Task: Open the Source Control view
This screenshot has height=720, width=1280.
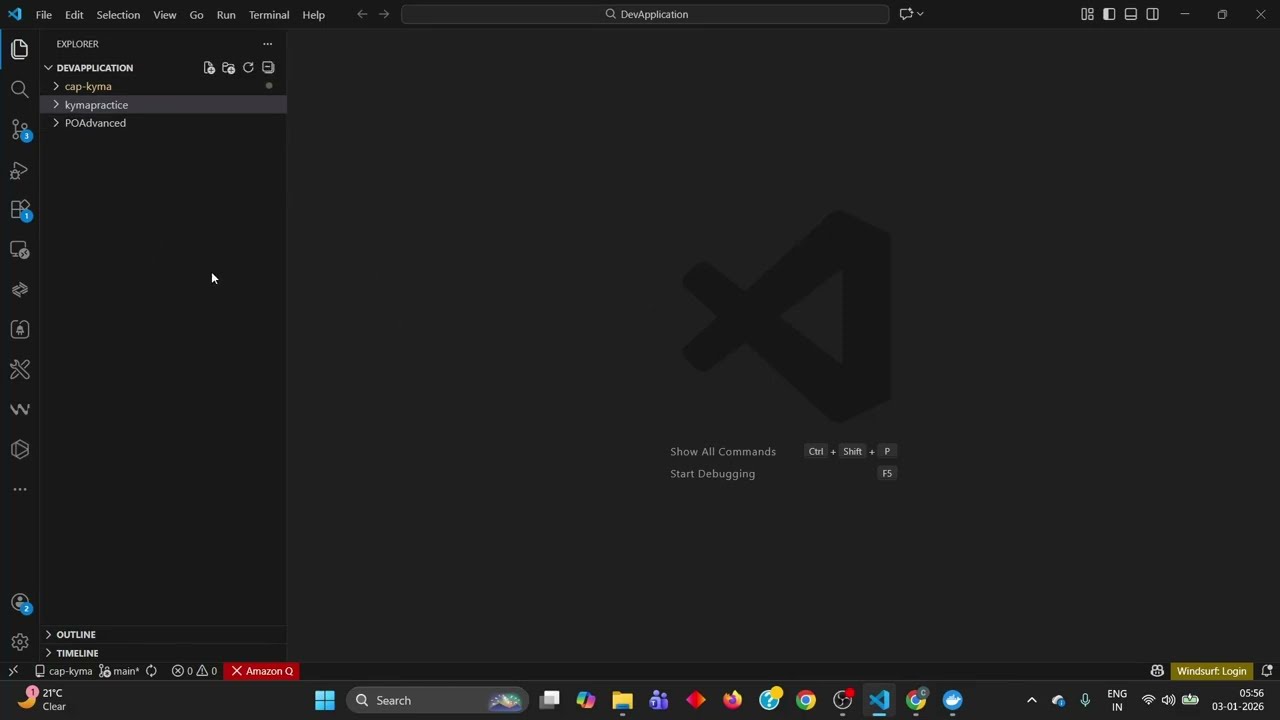Action: [x=19, y=129]
